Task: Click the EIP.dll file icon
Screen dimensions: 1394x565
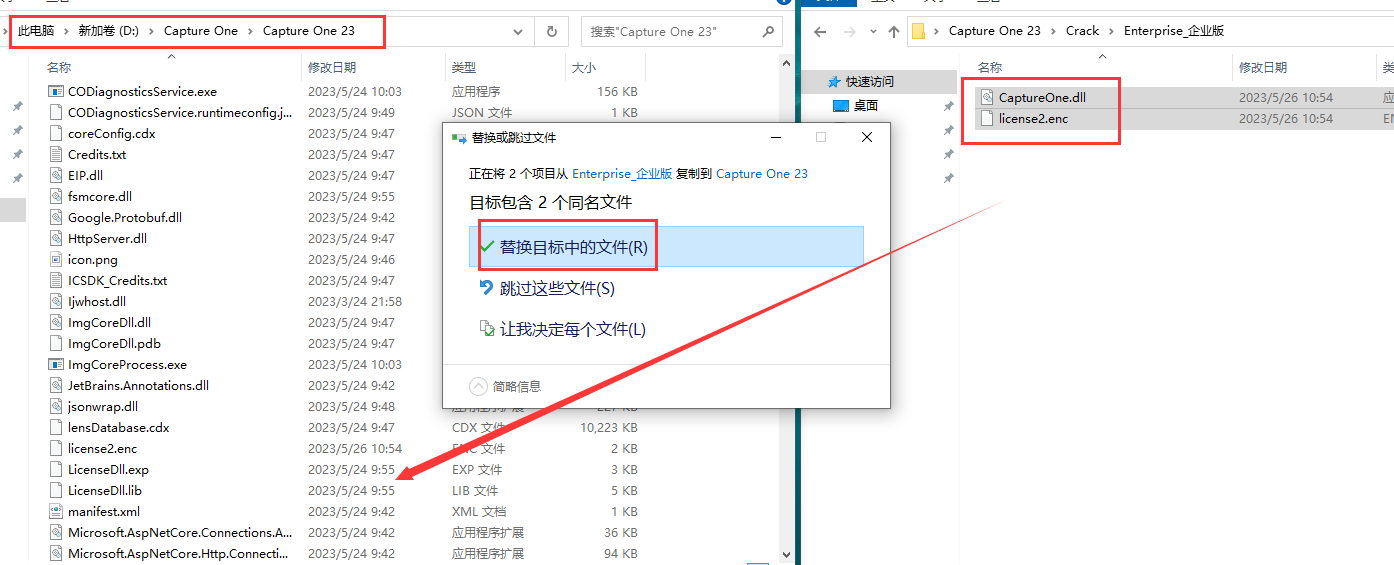Action: tap(56, 176)
